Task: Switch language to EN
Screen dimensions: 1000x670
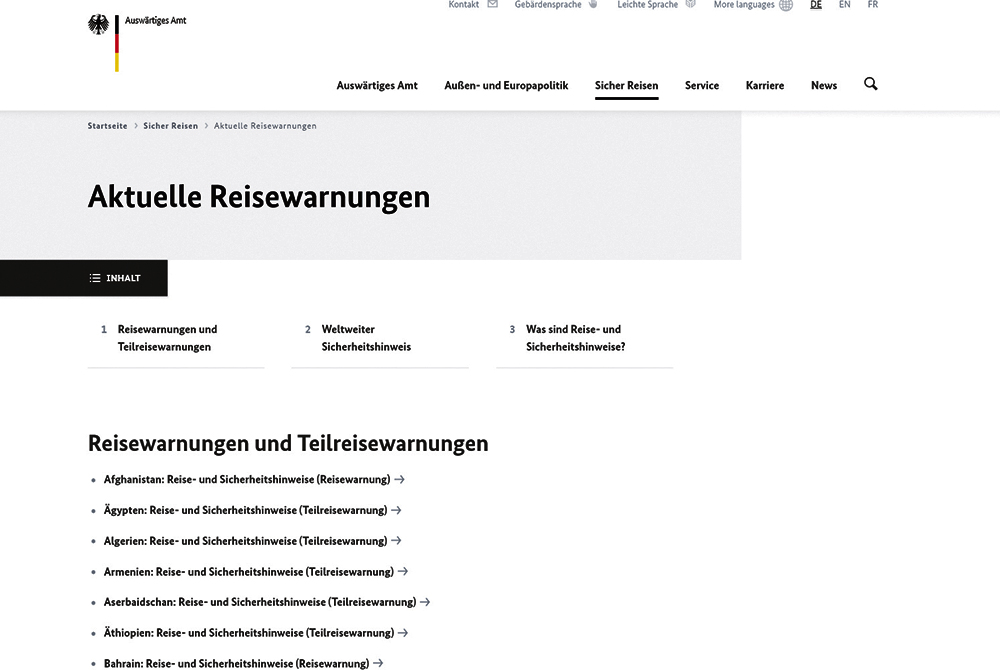Action: pos(845,5)
